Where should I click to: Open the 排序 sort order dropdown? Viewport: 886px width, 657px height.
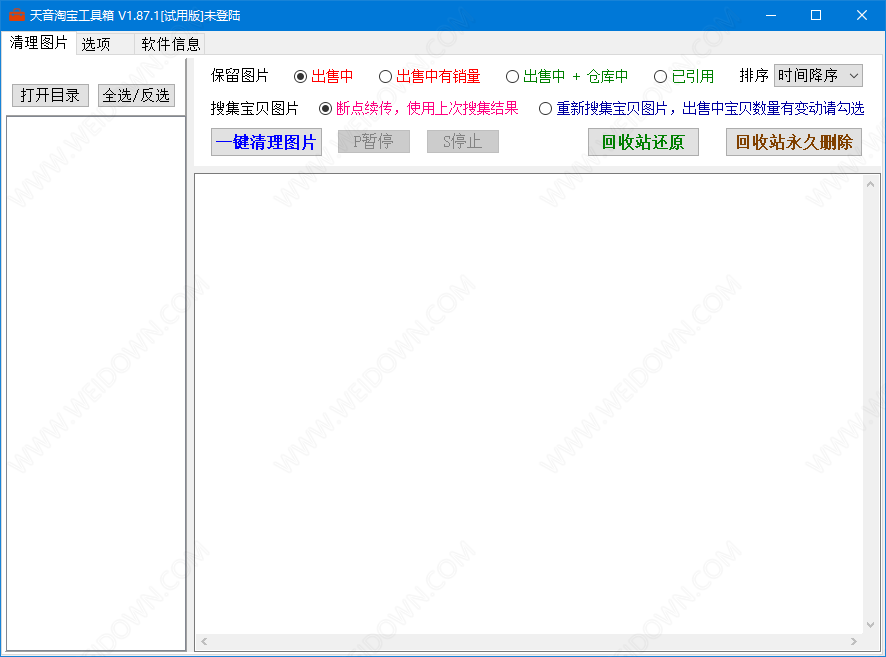818,76
